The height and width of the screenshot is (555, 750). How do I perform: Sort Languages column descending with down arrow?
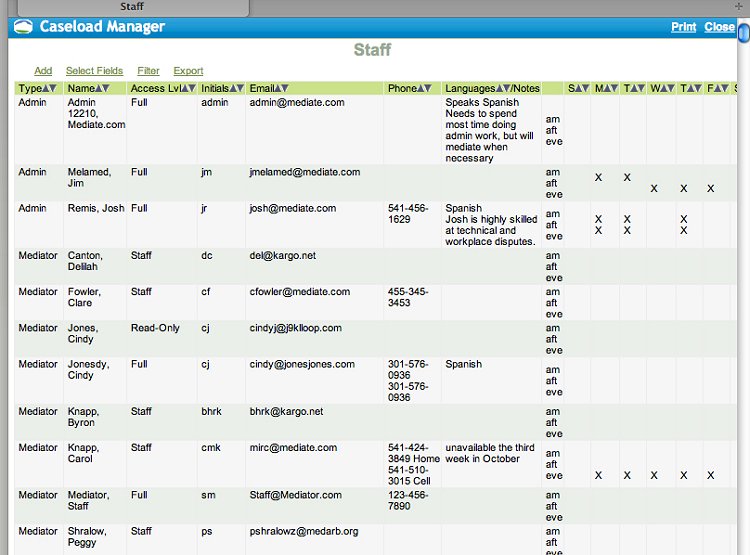507,89
